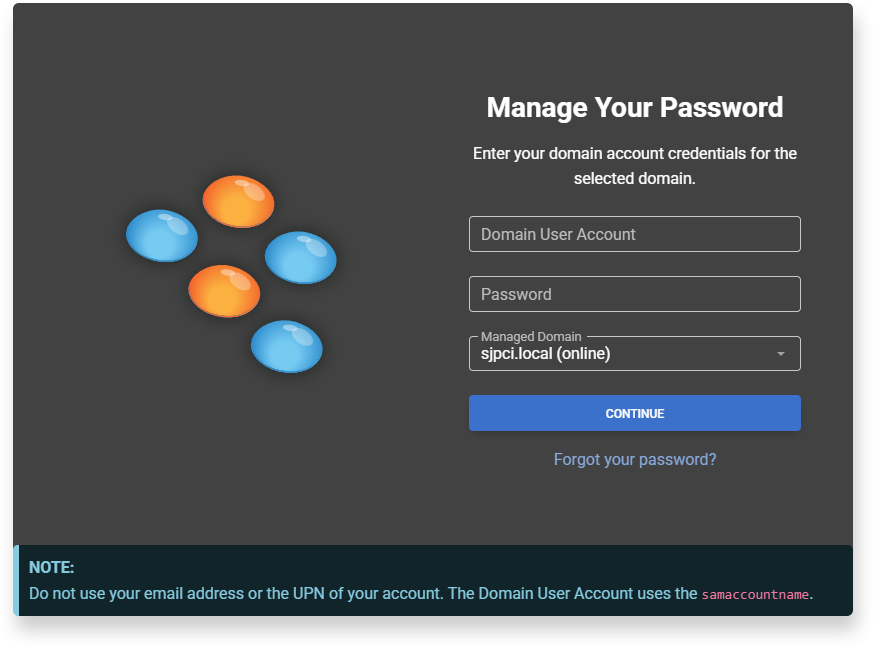
Task: Open the Forgot your password? link
Action: 635,459
